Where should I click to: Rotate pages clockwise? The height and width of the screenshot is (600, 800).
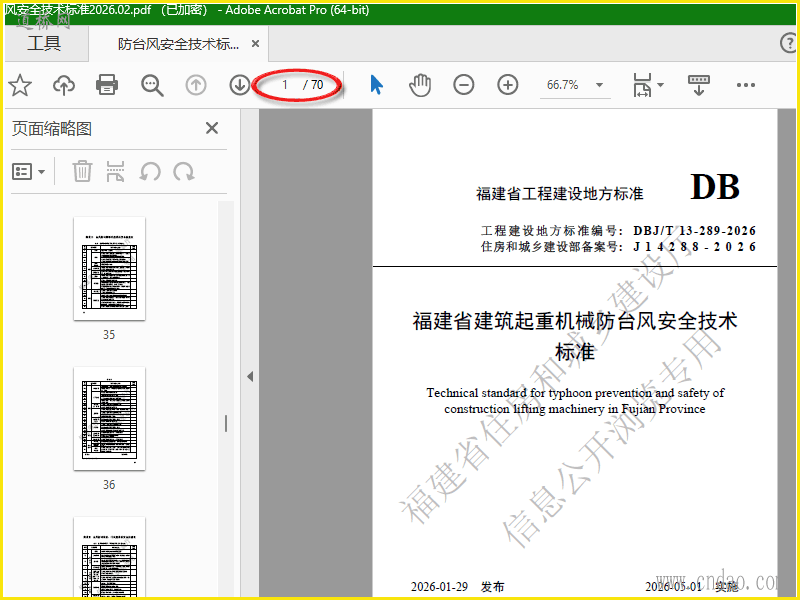pos(184,171)
